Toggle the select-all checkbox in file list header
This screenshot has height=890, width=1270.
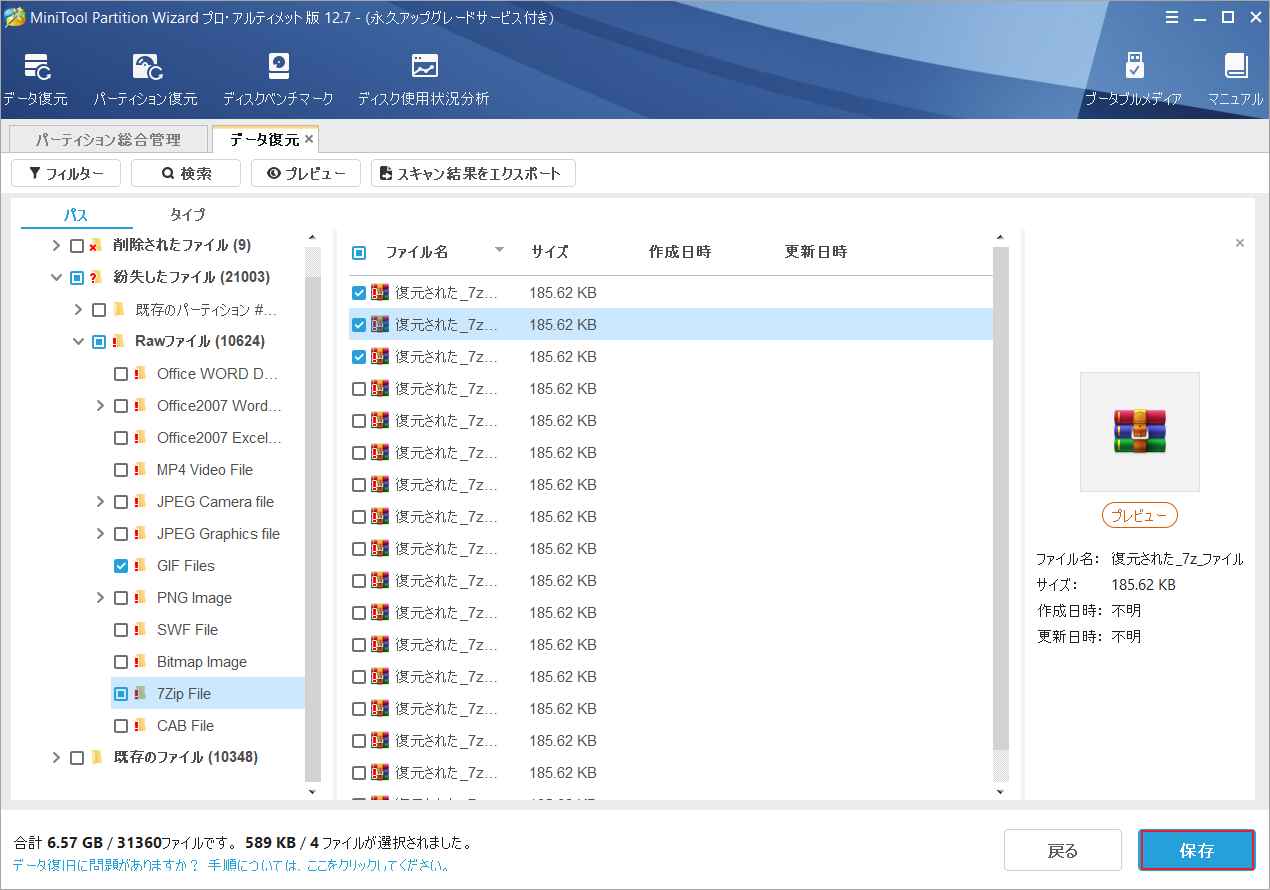(357, 252)
